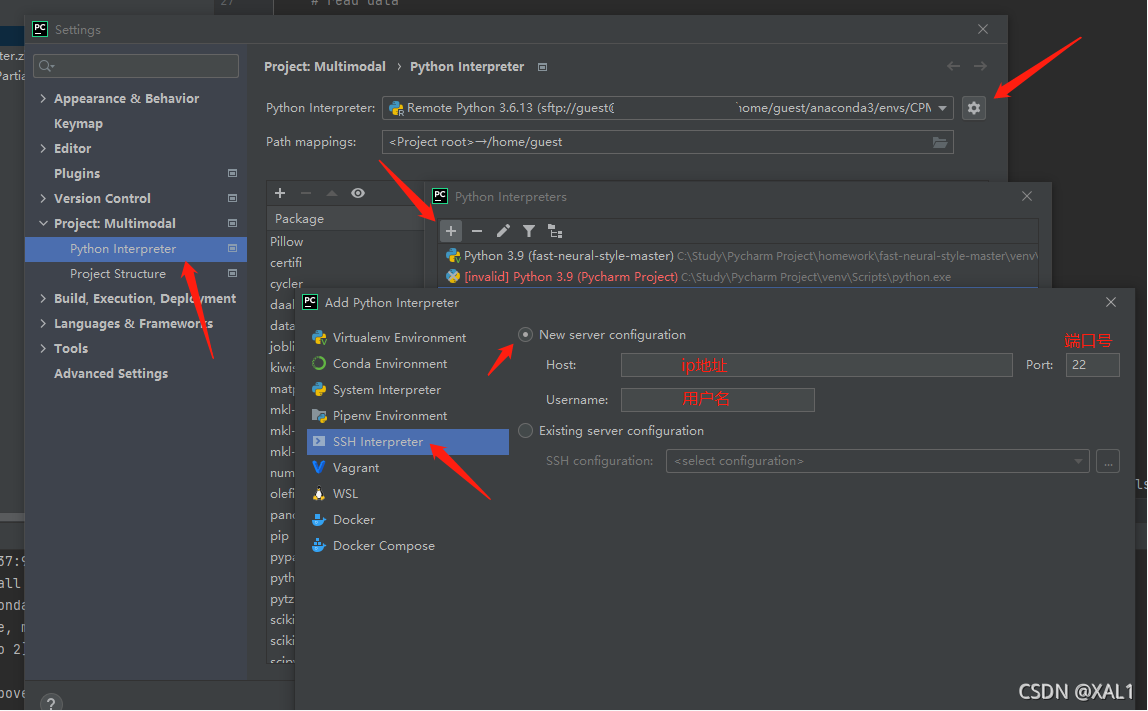Navigate forward with right arrow in Settings
1148x711 pixels.
tap(980, 67)
